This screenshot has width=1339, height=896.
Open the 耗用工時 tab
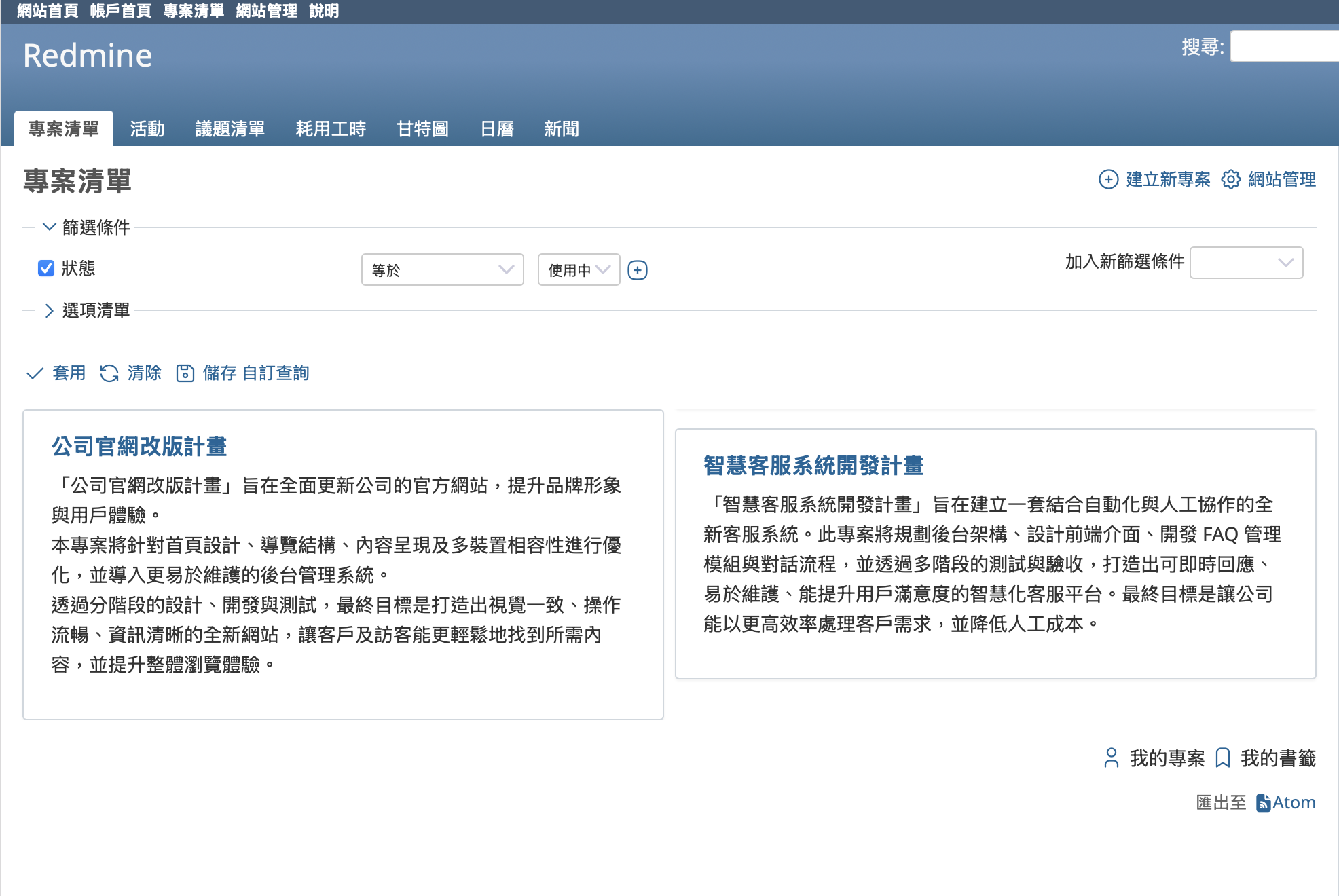click(331, 128)
